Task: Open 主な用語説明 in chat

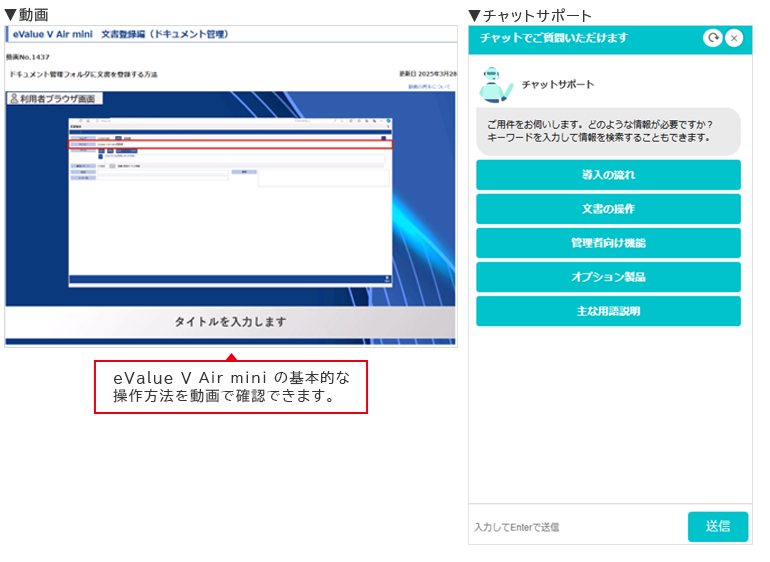Action: [x=608, y=311]
